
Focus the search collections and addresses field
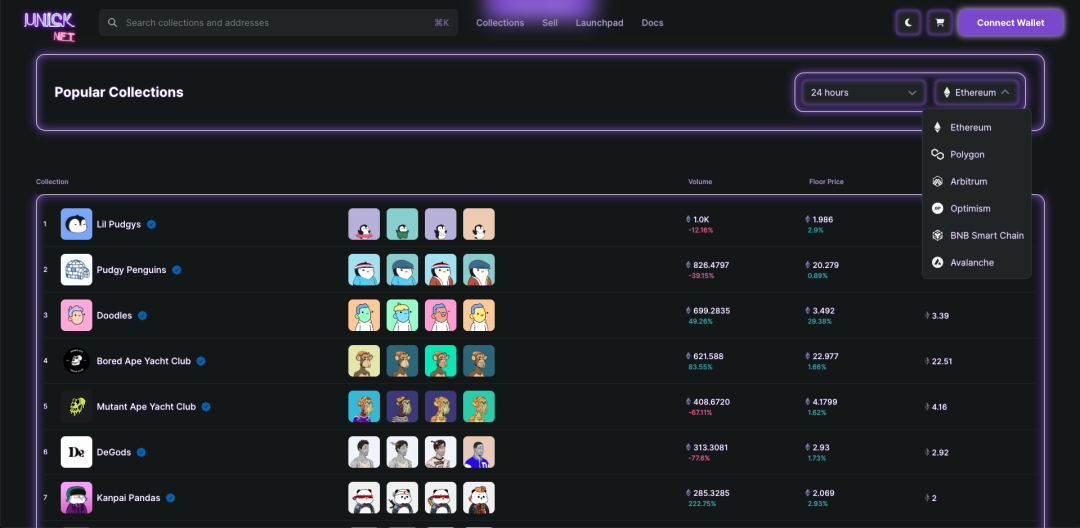[278, 23]
